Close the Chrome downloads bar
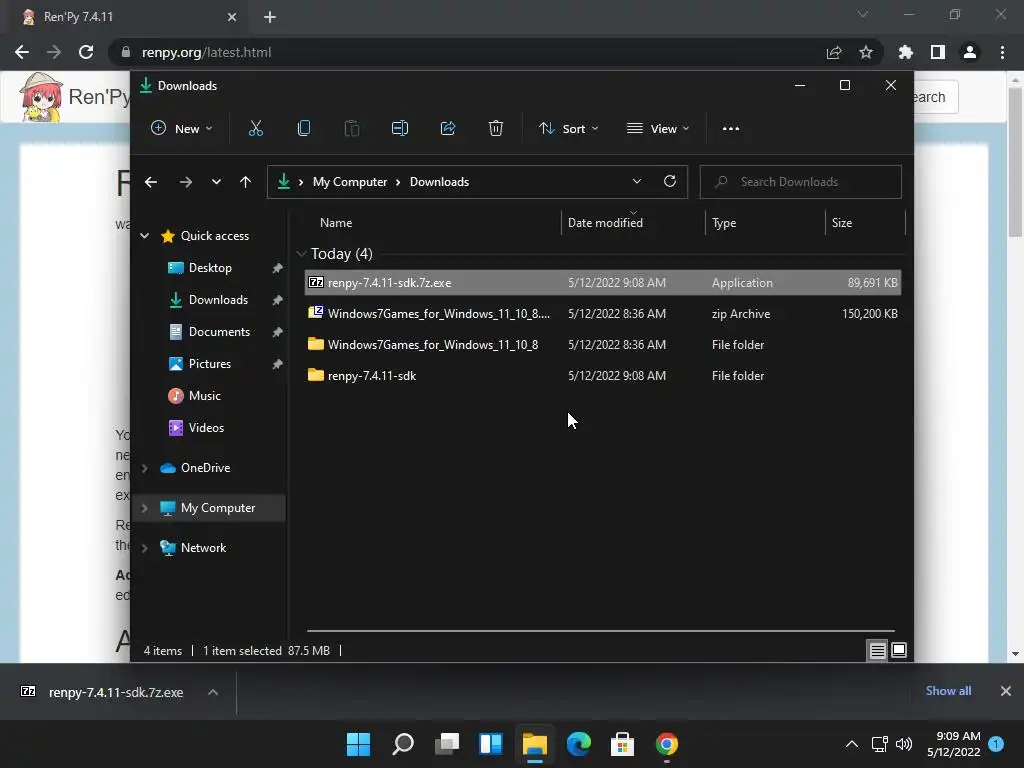The height and width of the screenshot is (768, 1024). coord(1006,691)
